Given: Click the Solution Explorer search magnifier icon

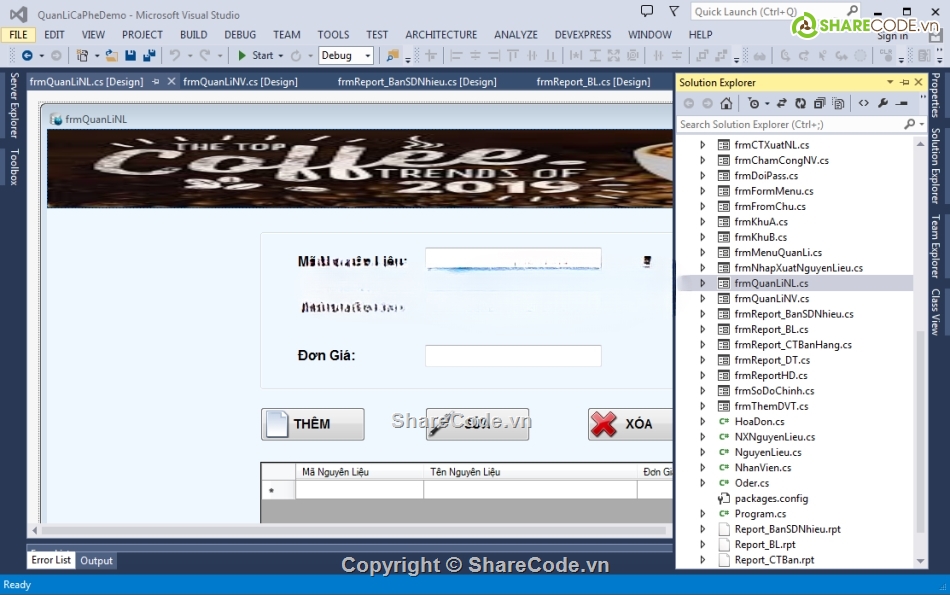Looking at the screenshot, I should [x=909, y=124].
